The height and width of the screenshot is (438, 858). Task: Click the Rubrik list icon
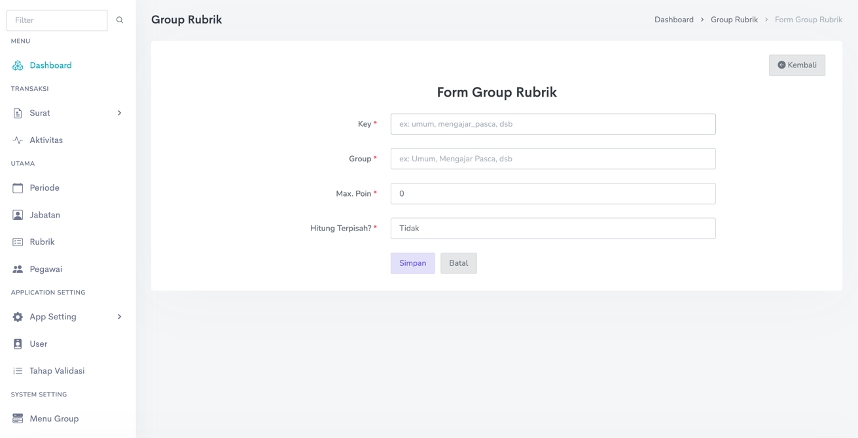click(18, 242)
